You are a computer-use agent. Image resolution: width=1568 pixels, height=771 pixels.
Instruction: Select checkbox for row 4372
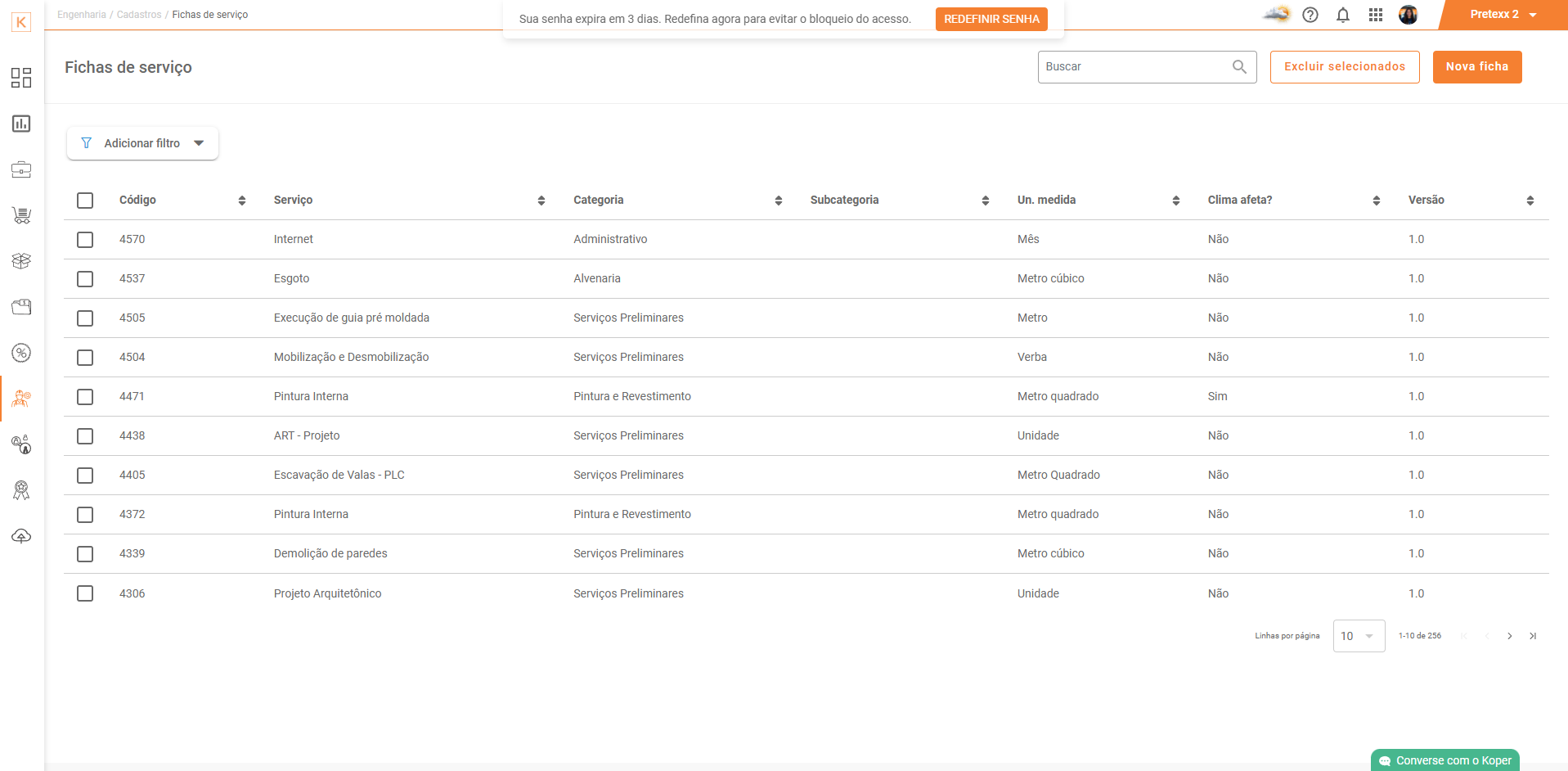pos(85,515)
